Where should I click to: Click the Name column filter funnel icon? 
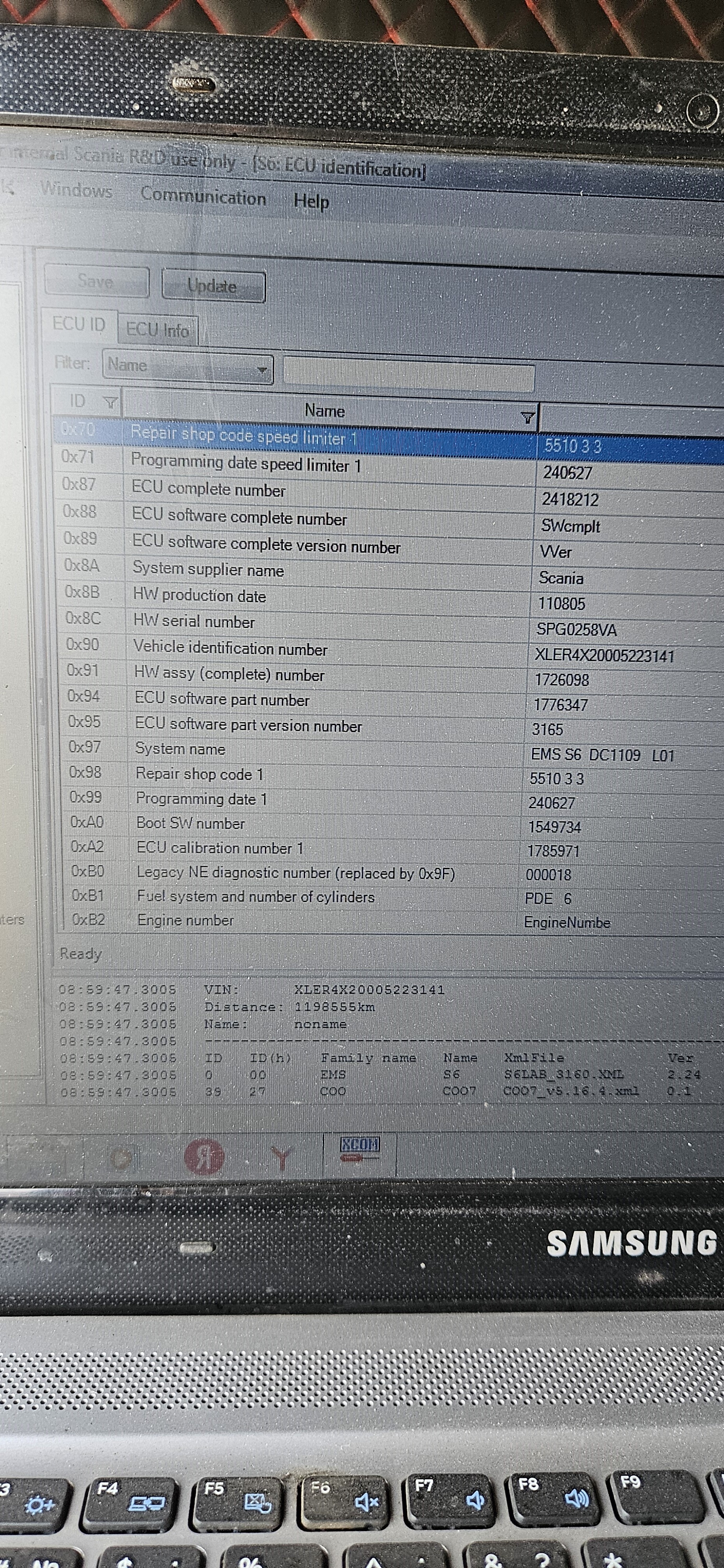pyautogui.click(x=527, y=417)
